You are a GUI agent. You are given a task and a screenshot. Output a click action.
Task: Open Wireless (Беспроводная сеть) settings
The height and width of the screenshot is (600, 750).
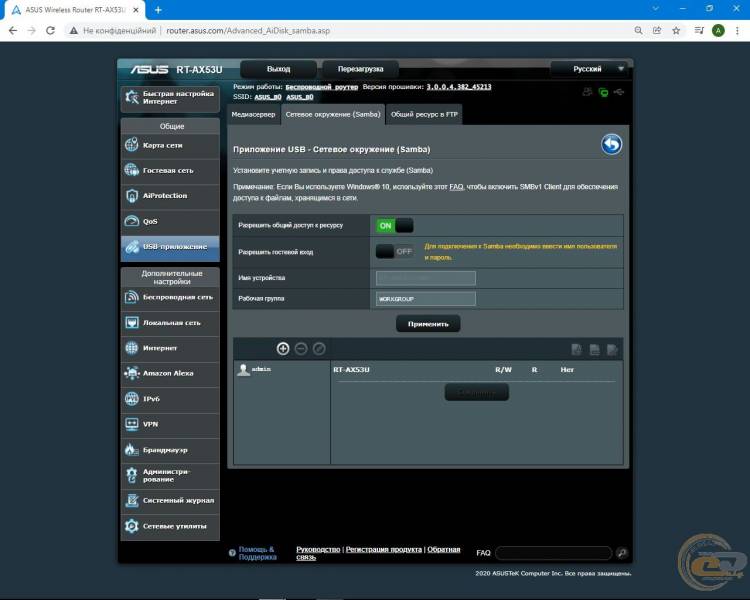coord(170,297)
